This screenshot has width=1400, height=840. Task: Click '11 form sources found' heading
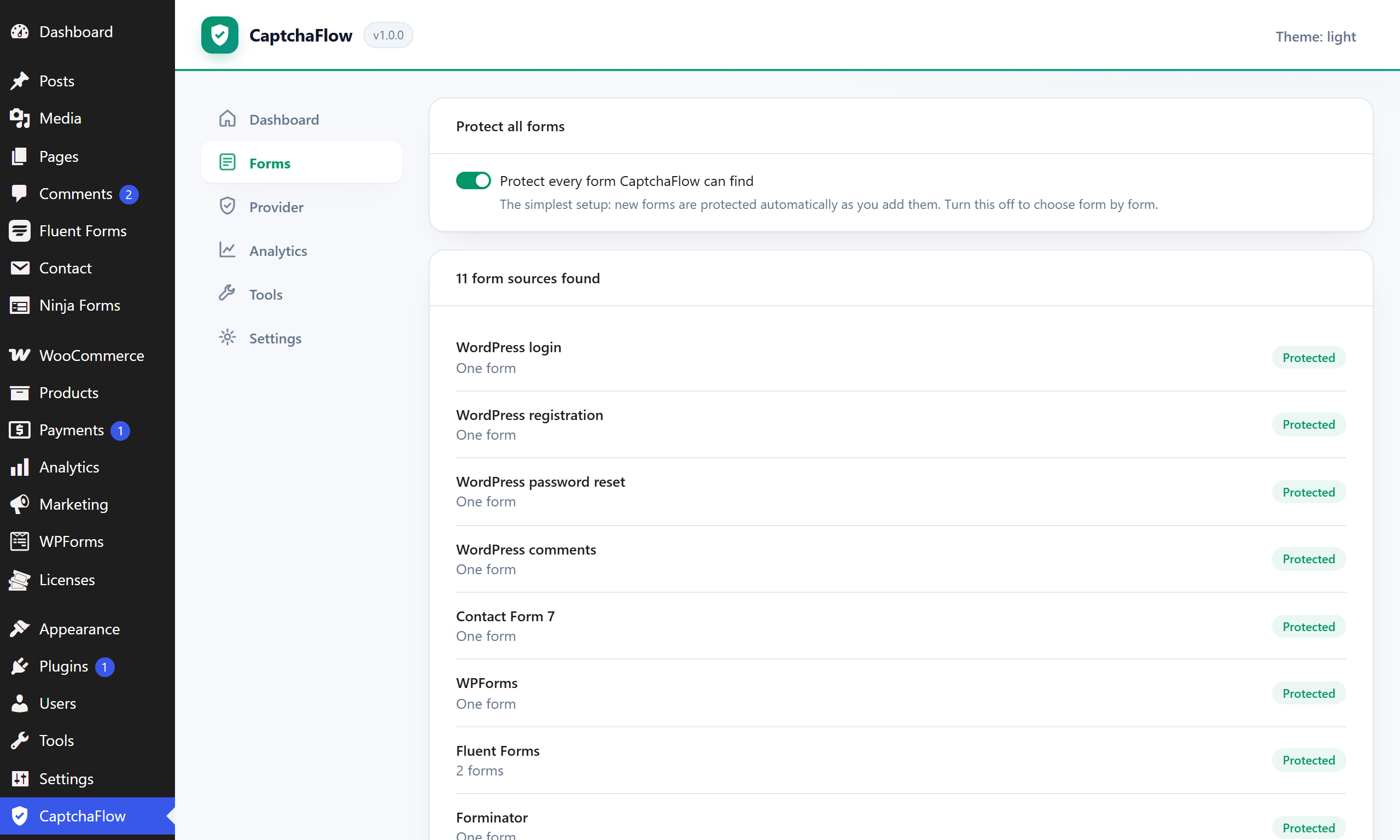click(x=527, y=278)
